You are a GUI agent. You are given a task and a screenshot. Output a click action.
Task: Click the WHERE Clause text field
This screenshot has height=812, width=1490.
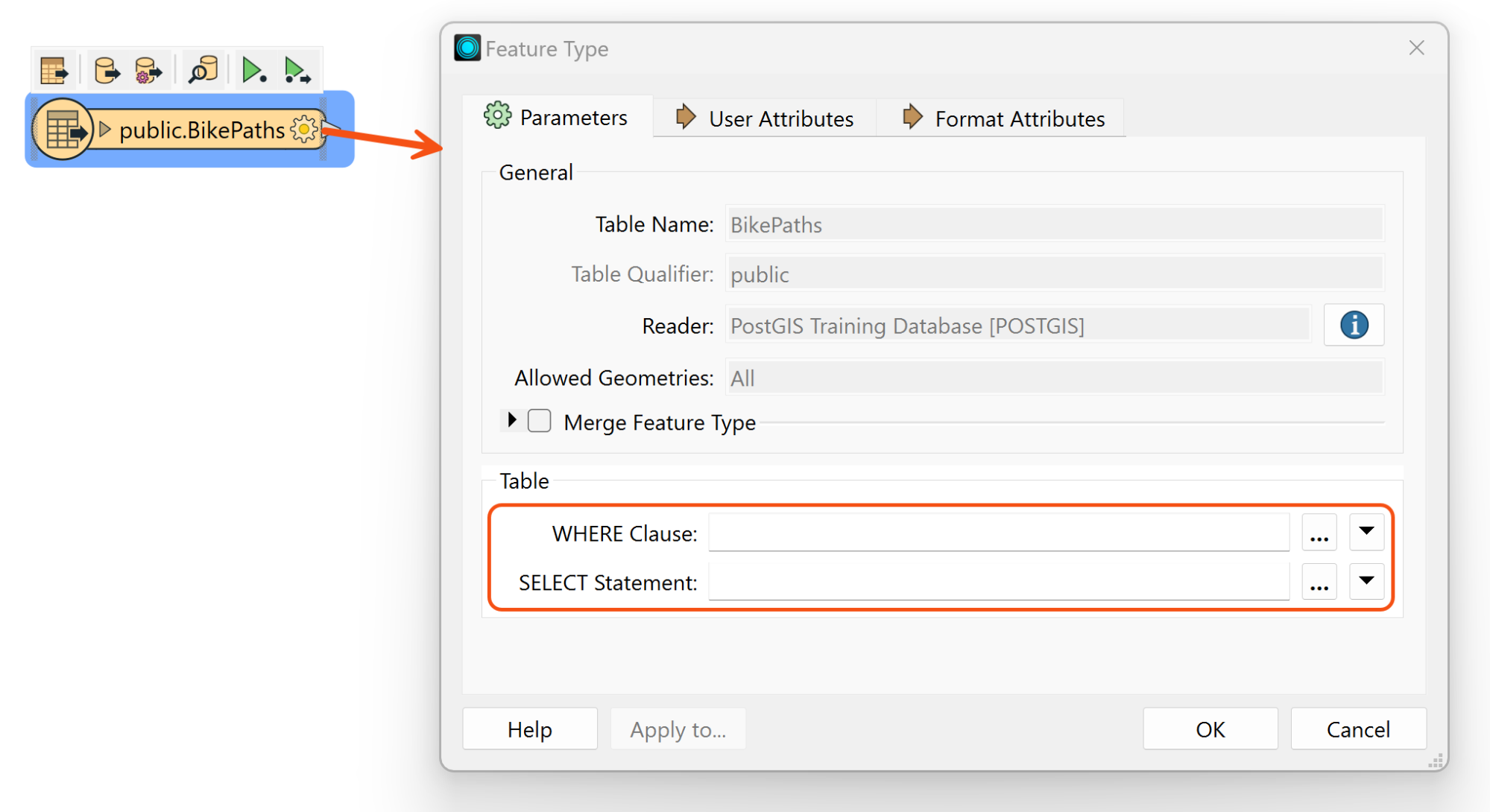[998, 533]
